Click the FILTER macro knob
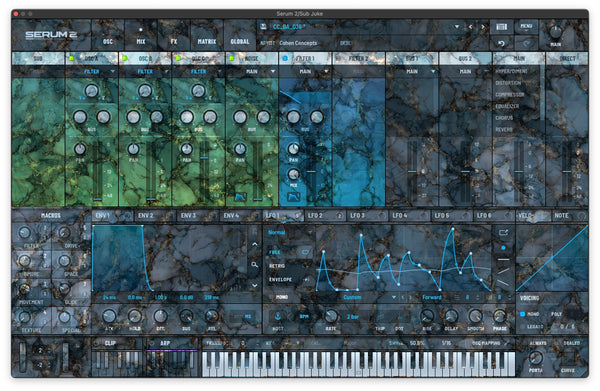This screenshot has height=391, width=600. (x=24, y=232)
